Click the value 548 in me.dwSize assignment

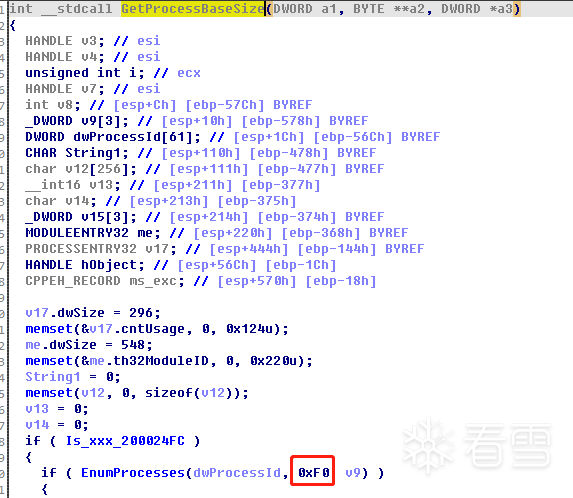coord(133,345)
